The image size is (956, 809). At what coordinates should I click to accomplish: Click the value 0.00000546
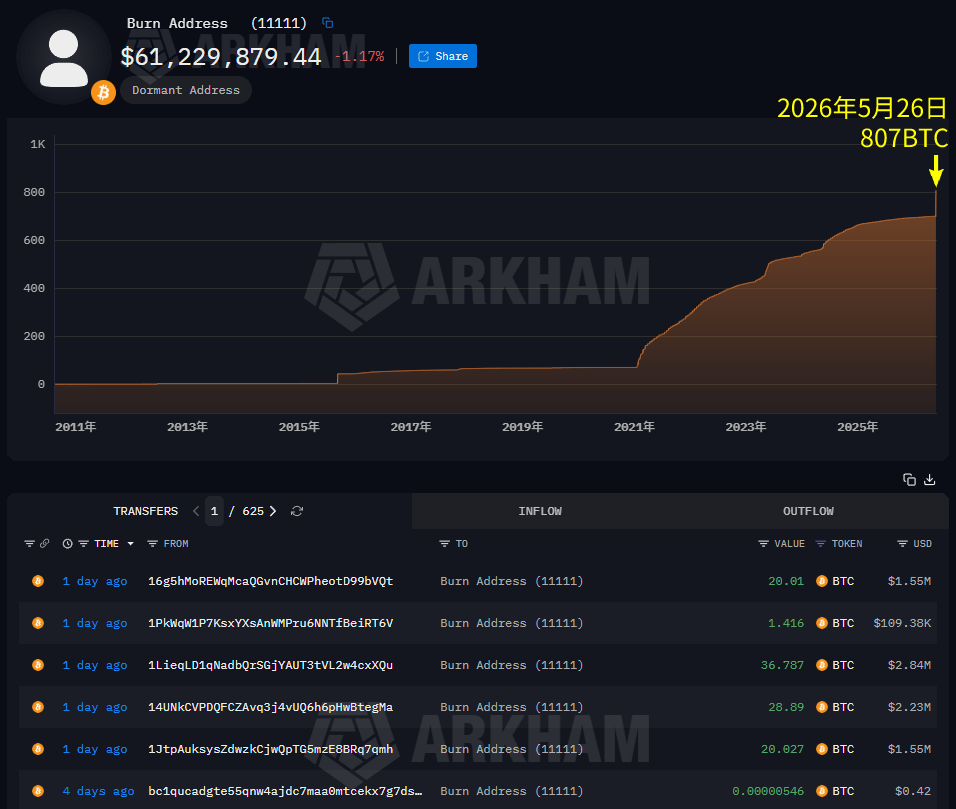768,791
